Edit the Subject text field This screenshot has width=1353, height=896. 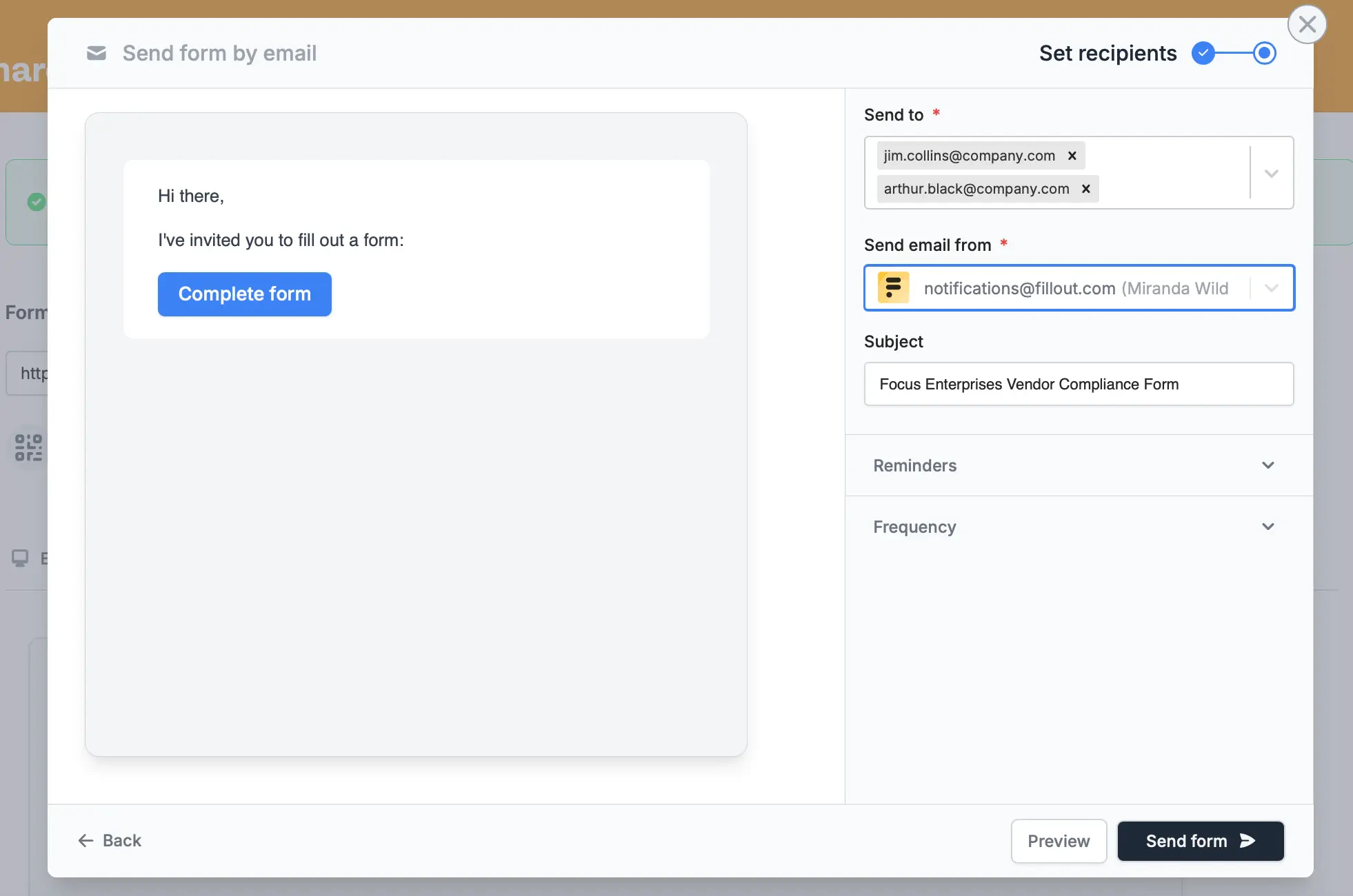point(1079,384)
